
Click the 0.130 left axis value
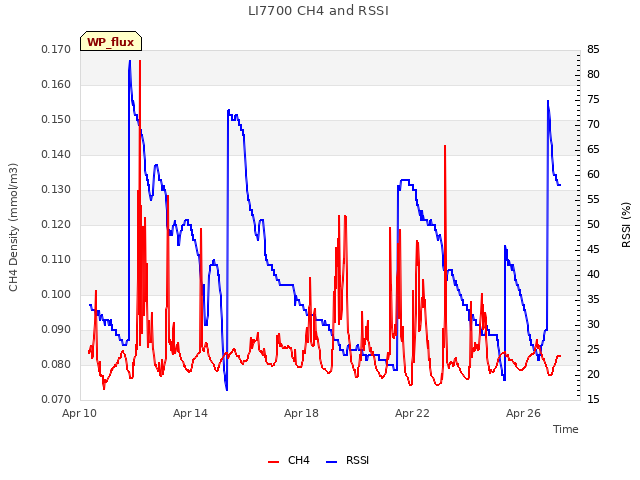coord(56,189)
